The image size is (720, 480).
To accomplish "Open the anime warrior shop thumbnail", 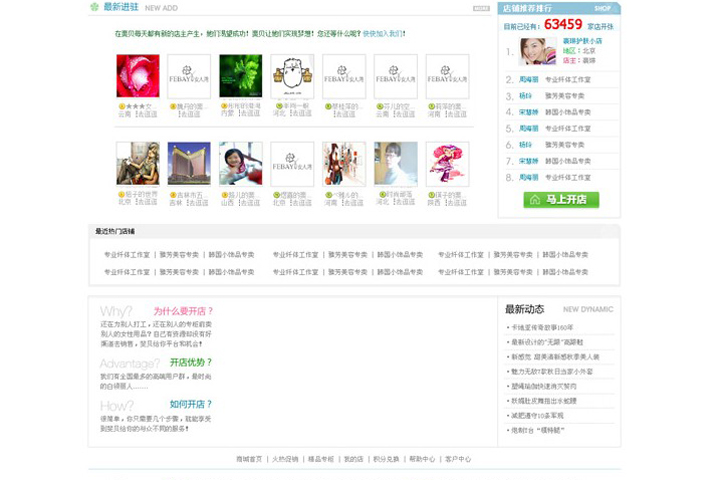I will pyautogui.click(x=138, y=163).
